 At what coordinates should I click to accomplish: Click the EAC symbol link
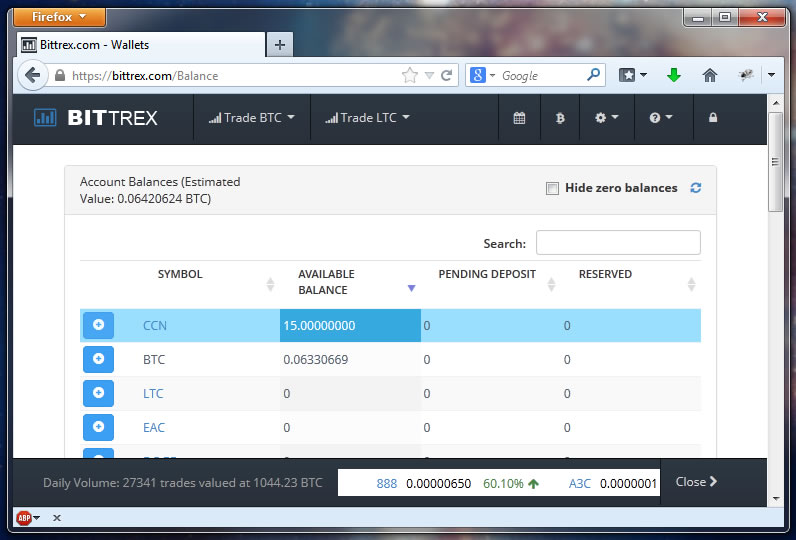tap(154, 427)
